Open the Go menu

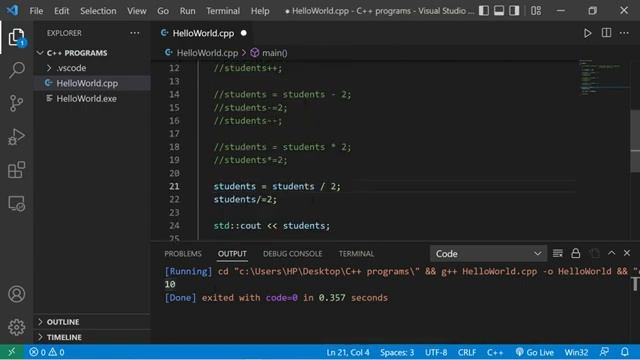(162, 11)
